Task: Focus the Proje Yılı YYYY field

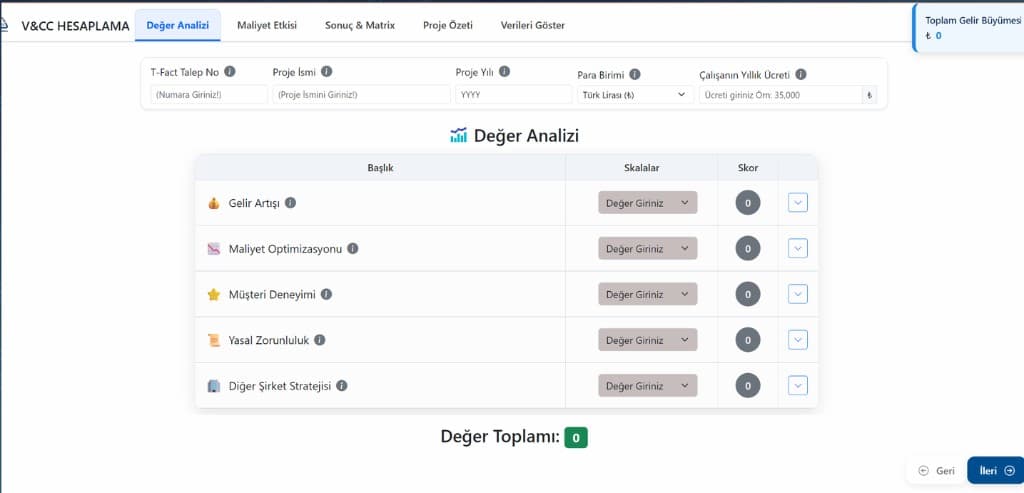Action: (514, 95)
